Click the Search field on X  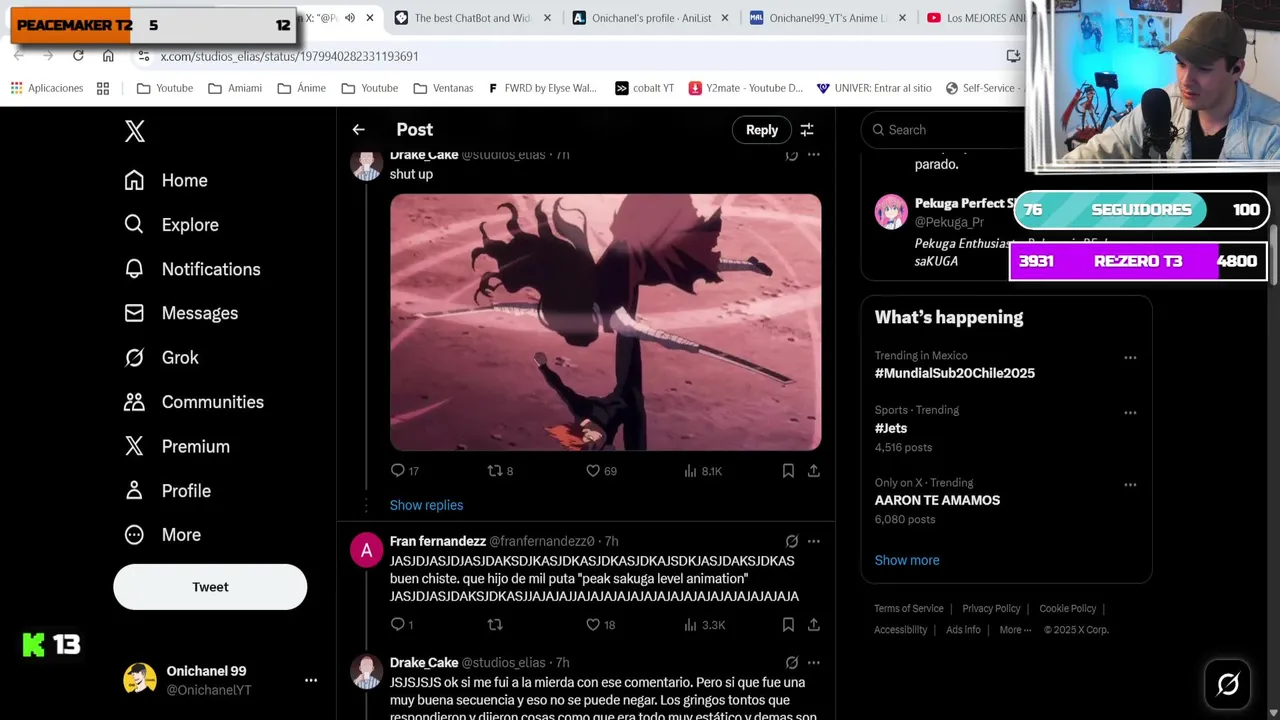(945, 129)
